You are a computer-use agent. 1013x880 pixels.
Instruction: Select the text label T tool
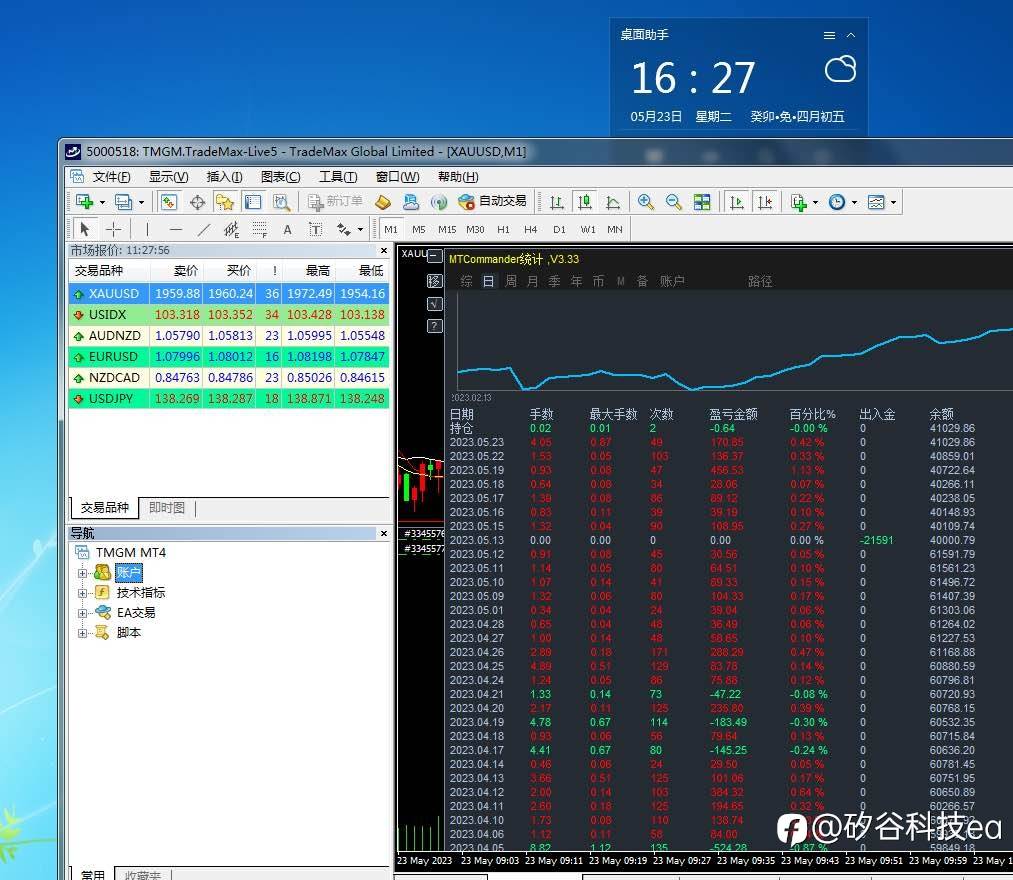coord(315,229)
